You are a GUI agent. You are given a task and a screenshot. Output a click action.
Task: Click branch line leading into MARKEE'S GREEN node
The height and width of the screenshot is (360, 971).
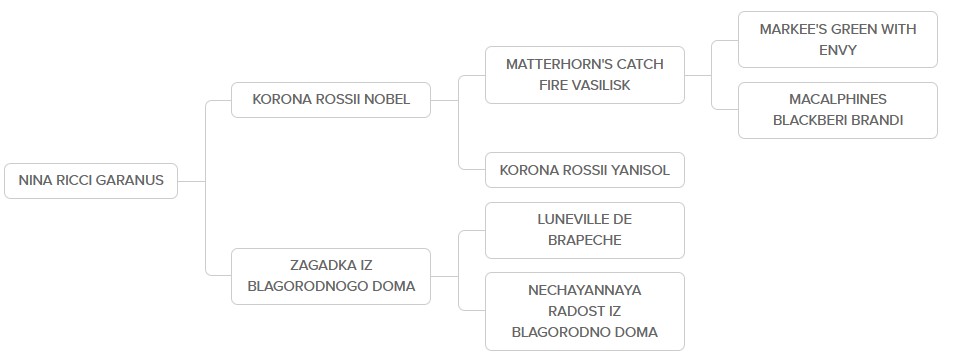(725, 41)
